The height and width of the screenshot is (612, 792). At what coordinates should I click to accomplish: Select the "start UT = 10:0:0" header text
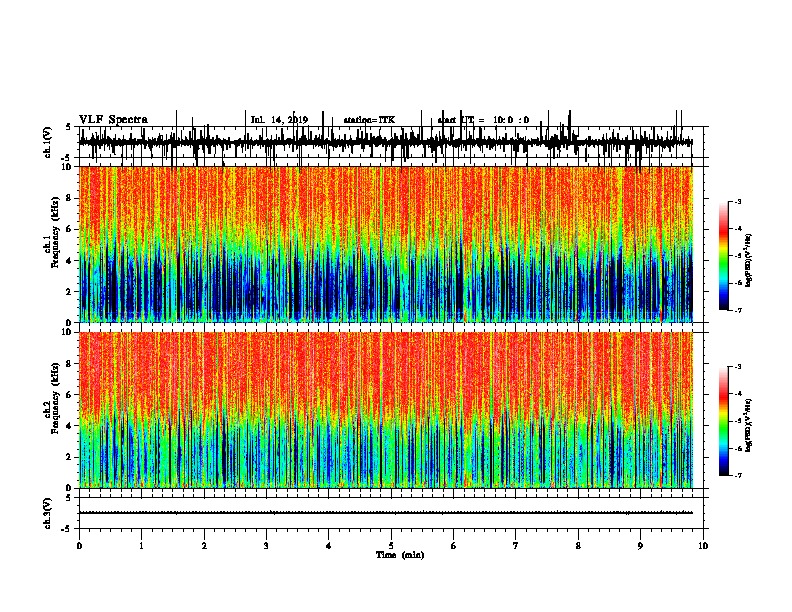[483, 120]
